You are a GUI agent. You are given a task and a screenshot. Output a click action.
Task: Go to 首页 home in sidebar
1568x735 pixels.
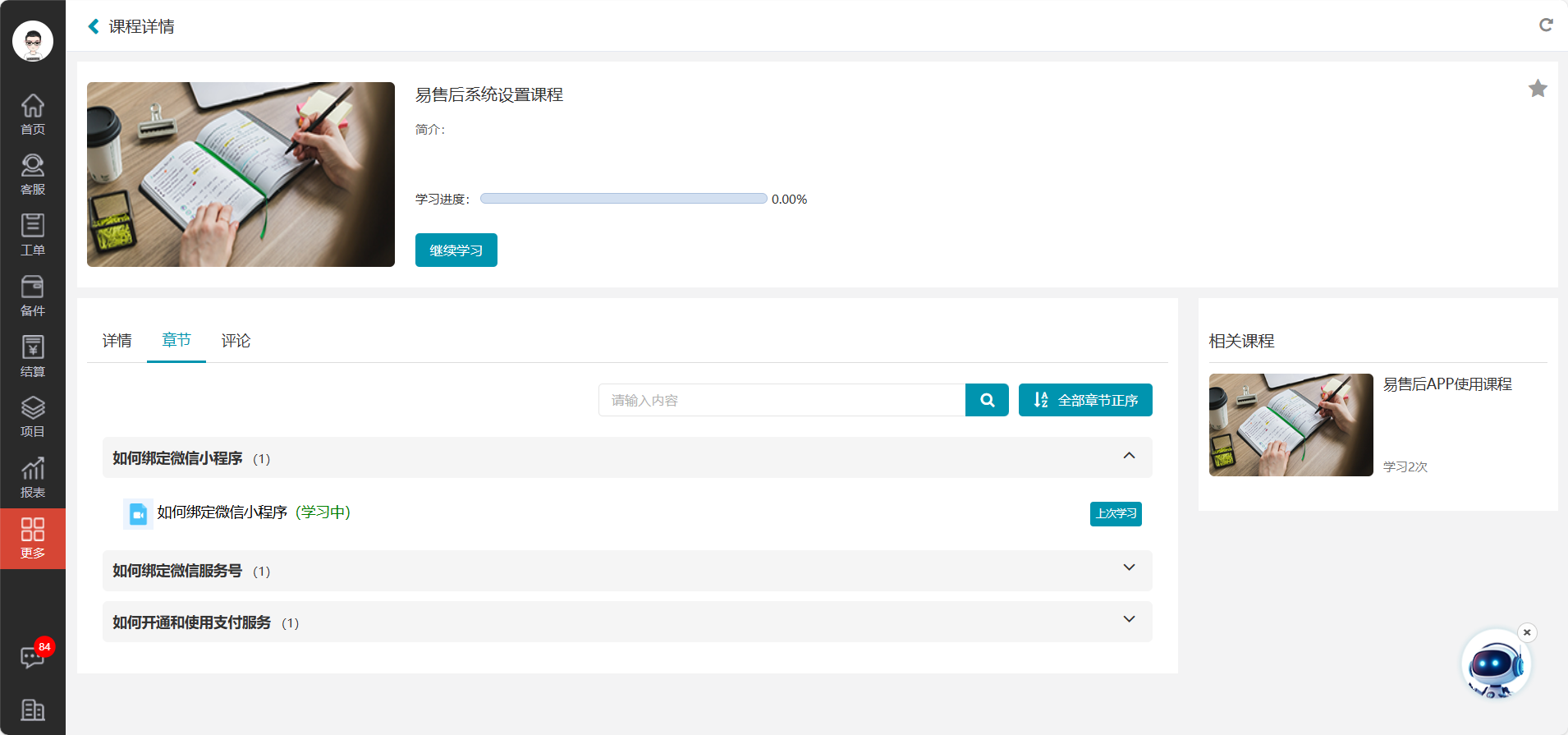point(33,114)
